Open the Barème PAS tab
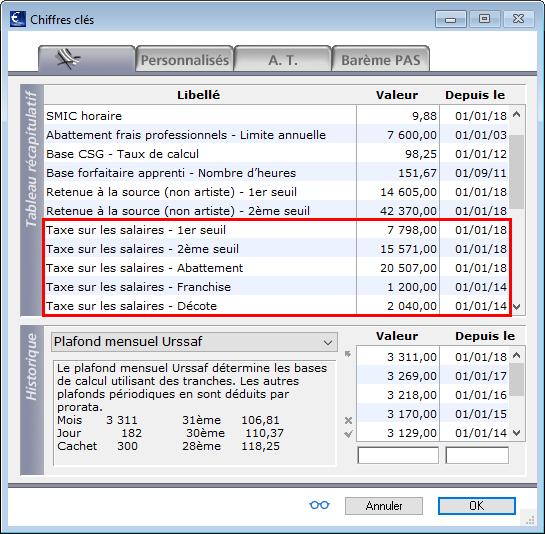This screenshot has height=534, width=545. pos(381,59)
